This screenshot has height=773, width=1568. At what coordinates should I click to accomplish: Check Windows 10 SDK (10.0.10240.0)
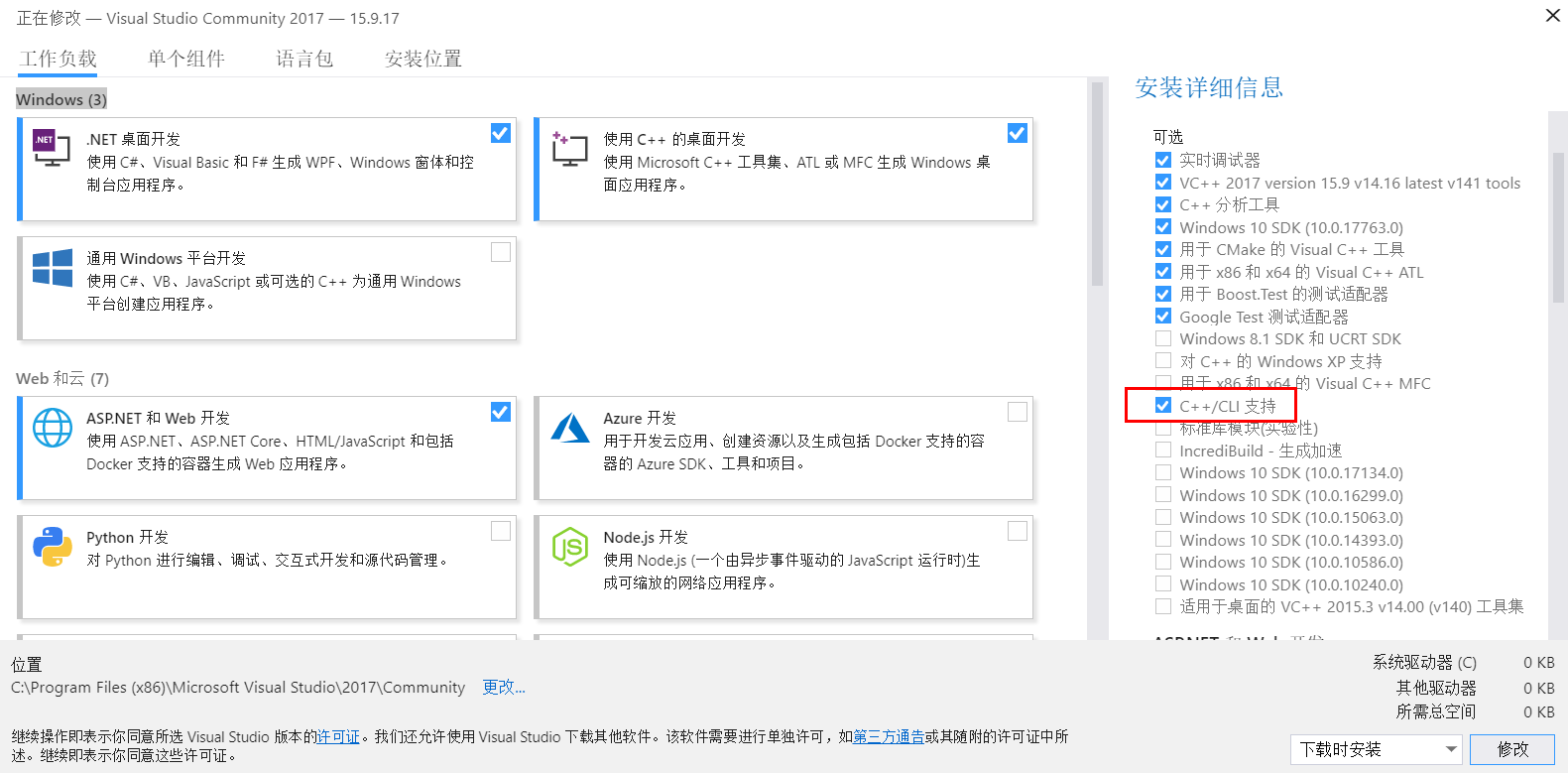tap(1163, 584)
